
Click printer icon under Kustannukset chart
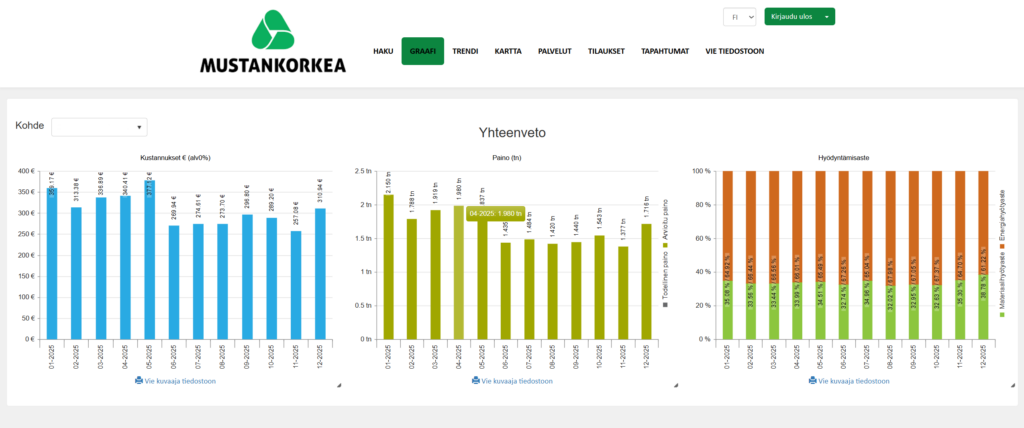pyautogui.click(x=139, y=381)
